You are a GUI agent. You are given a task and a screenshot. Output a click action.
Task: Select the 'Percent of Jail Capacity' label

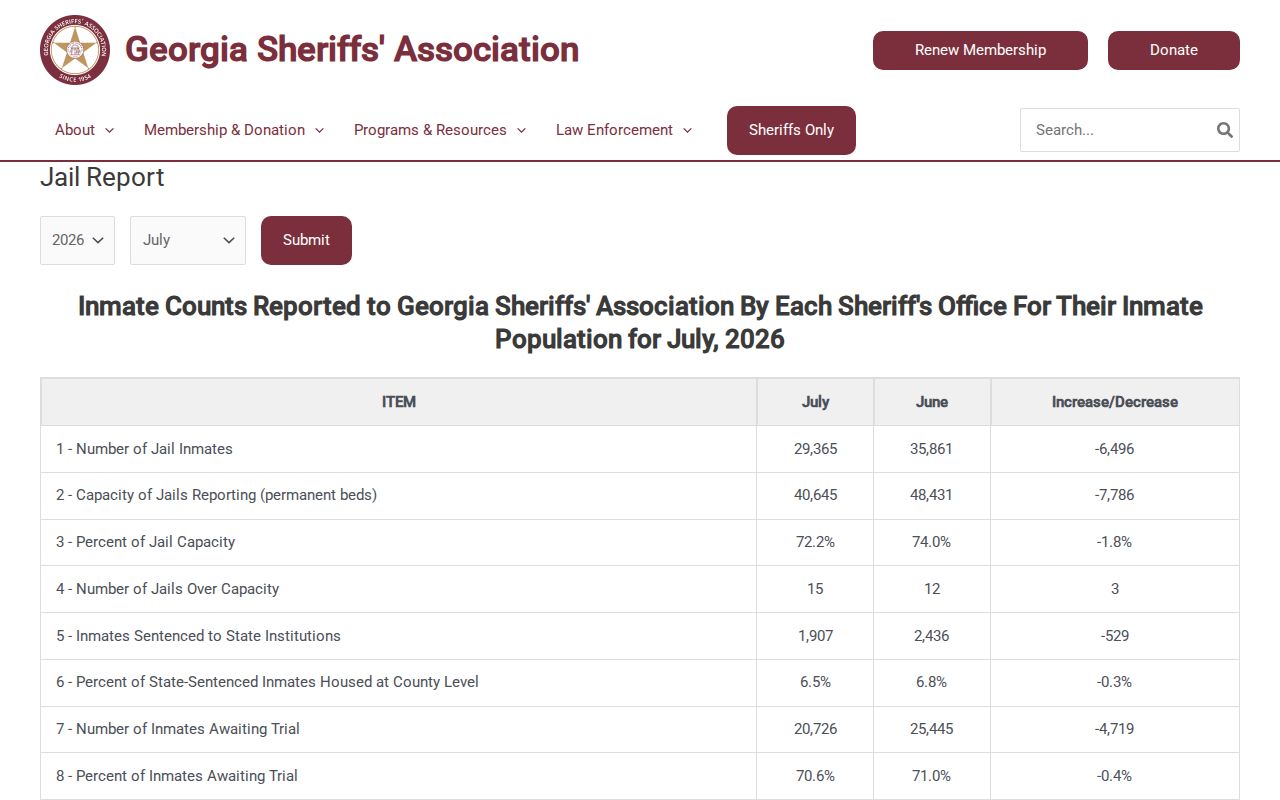pos(145,542)
